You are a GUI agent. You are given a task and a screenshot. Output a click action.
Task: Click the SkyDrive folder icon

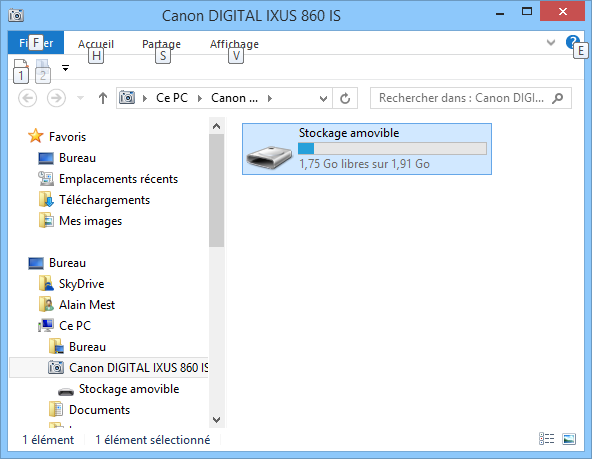click(46, 283)
